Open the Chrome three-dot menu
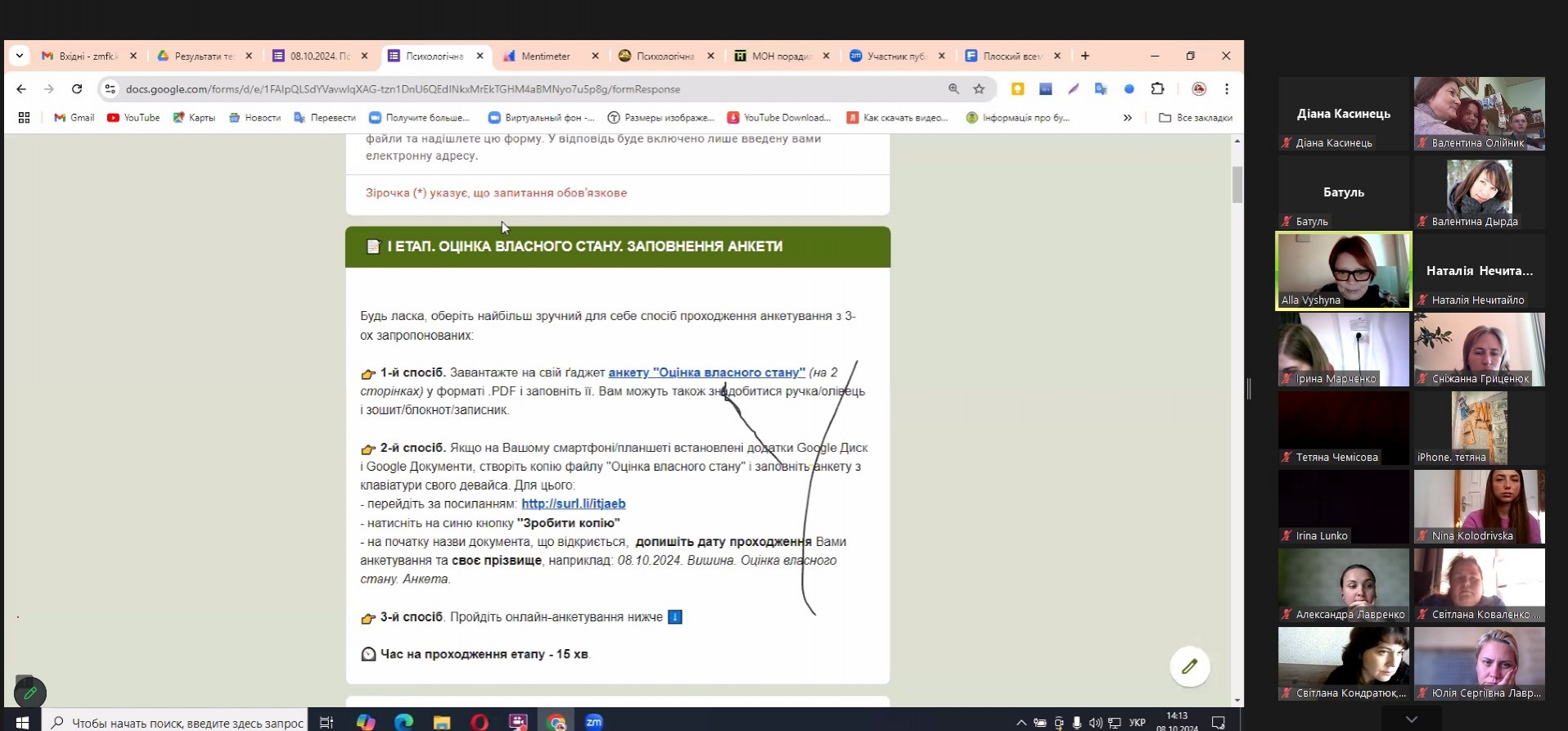The width and height of the screenshot is (1568, 731). tap(1226, 89)
